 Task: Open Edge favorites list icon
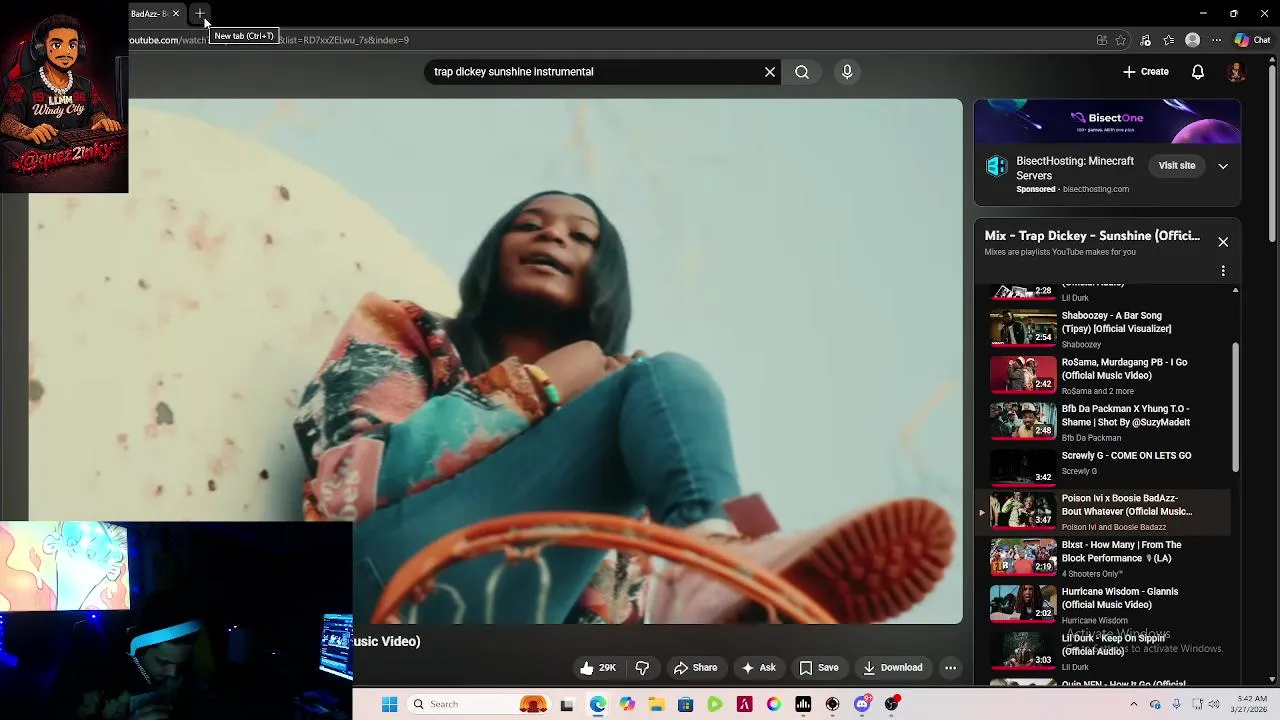coord(1169,40)
